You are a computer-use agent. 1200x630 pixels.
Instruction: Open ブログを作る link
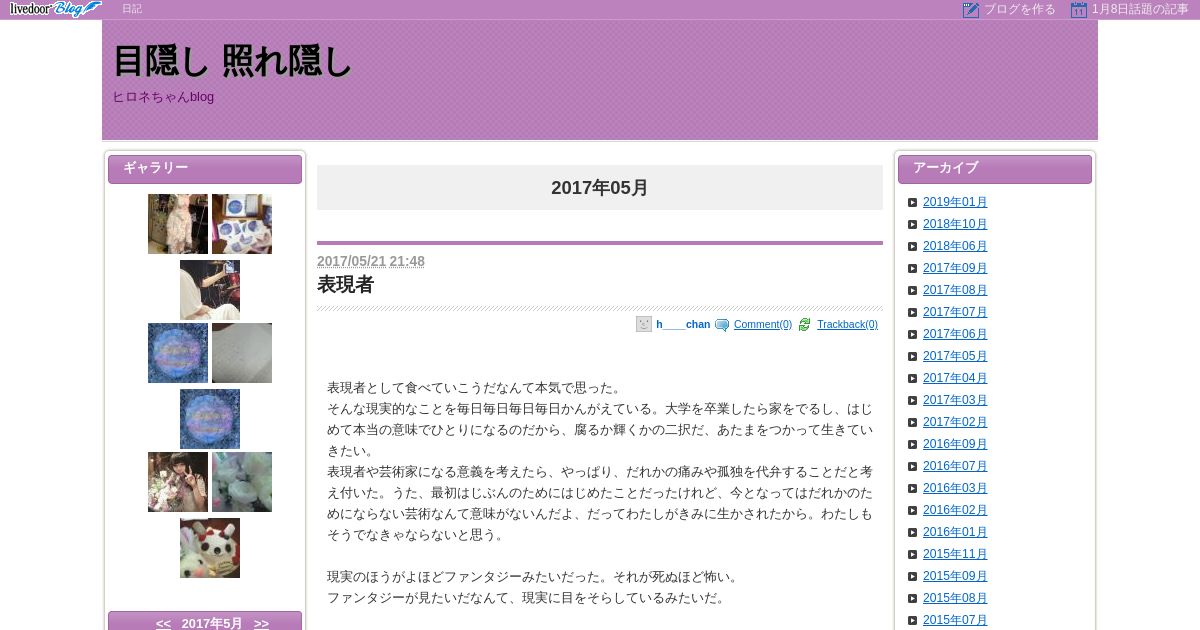tap(1019, 9)
